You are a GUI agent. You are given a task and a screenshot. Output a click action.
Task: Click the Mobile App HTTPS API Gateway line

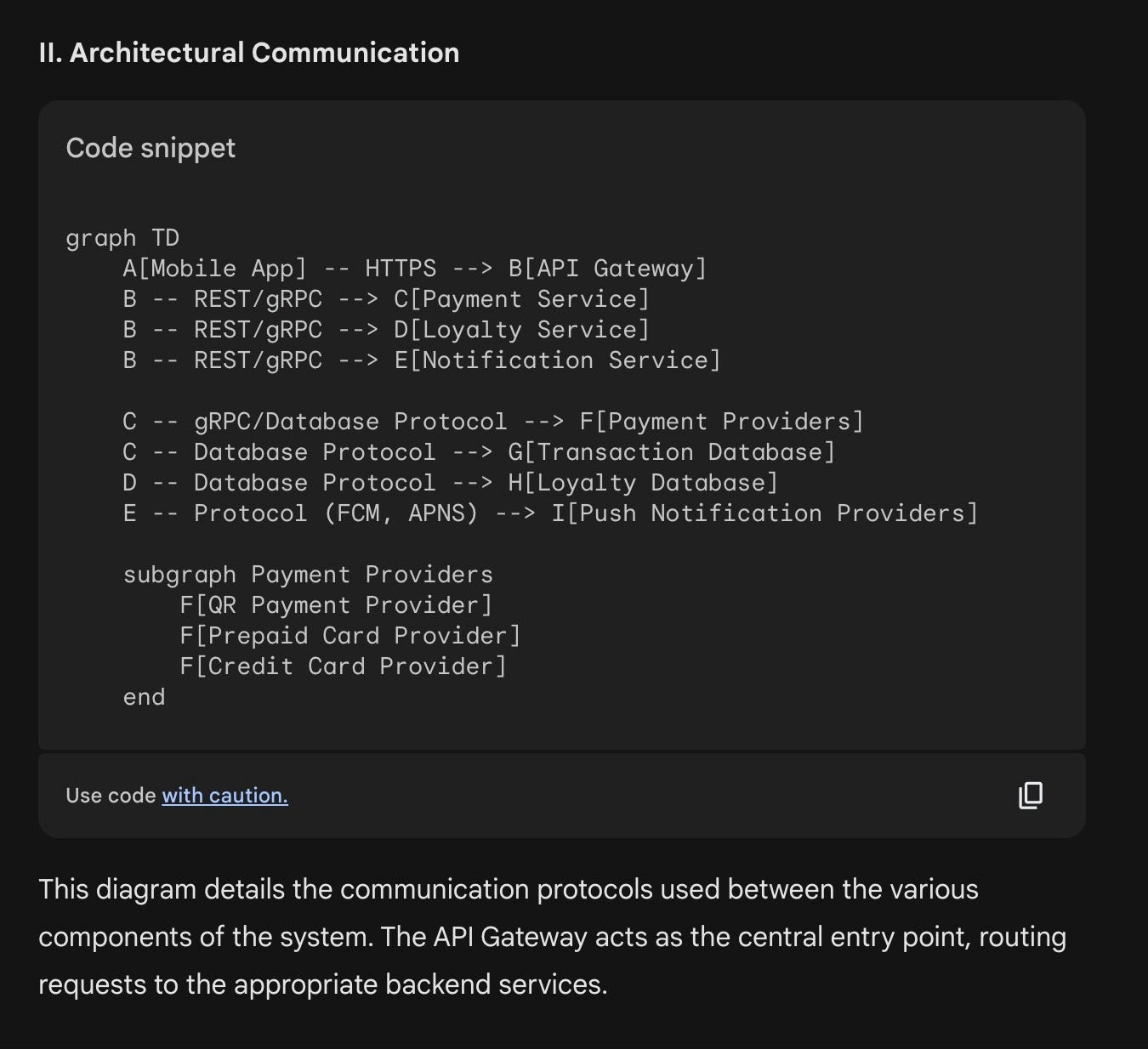[x=414, y=269]
